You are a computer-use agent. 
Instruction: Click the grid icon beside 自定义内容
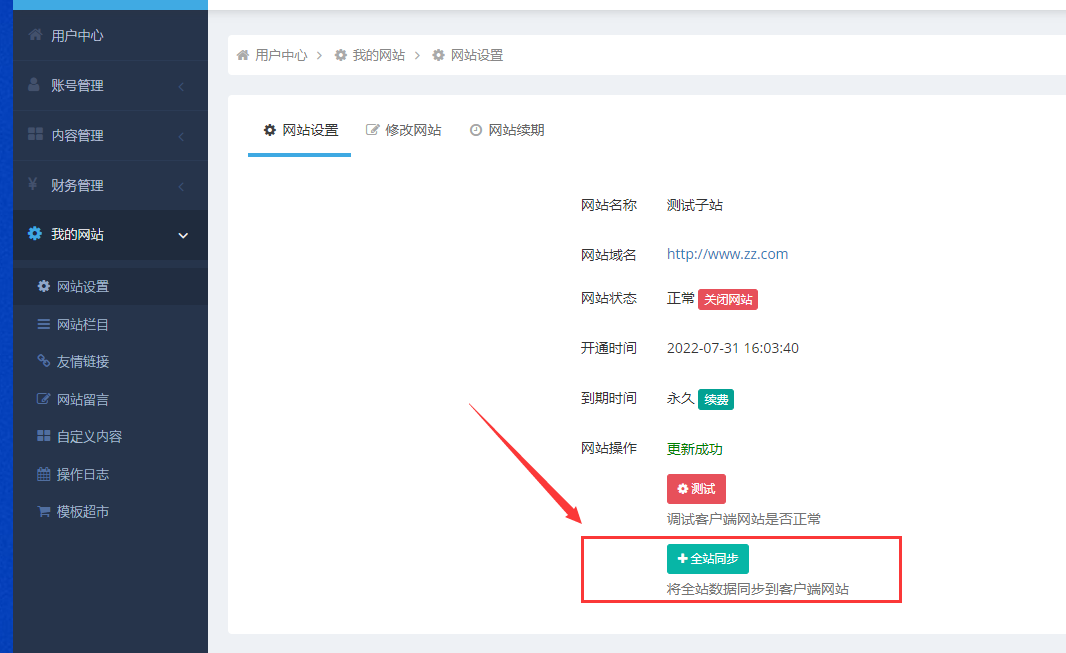(x=44, y=436)
